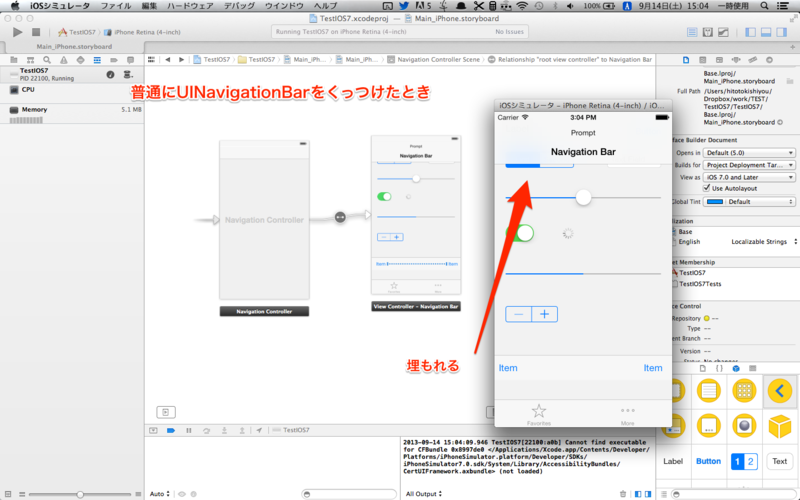Open the Localizable Strings popup for English
Image resolution: width=800 pixels, height=500 pixels.
[763, 242]
